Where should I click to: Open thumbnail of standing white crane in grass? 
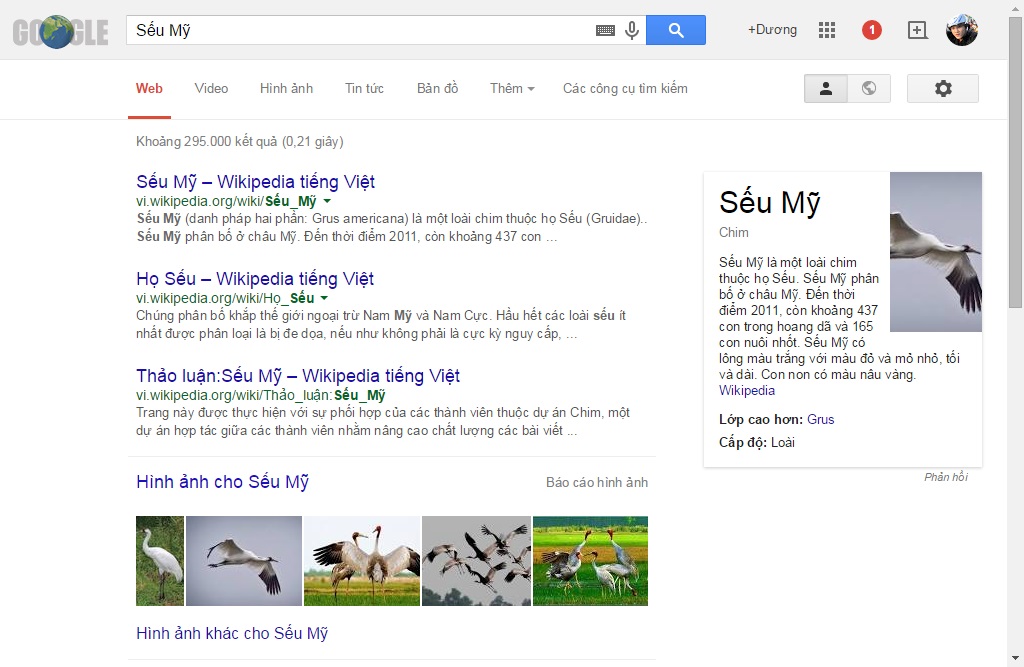pyautogui.click(x=160, y=561)
